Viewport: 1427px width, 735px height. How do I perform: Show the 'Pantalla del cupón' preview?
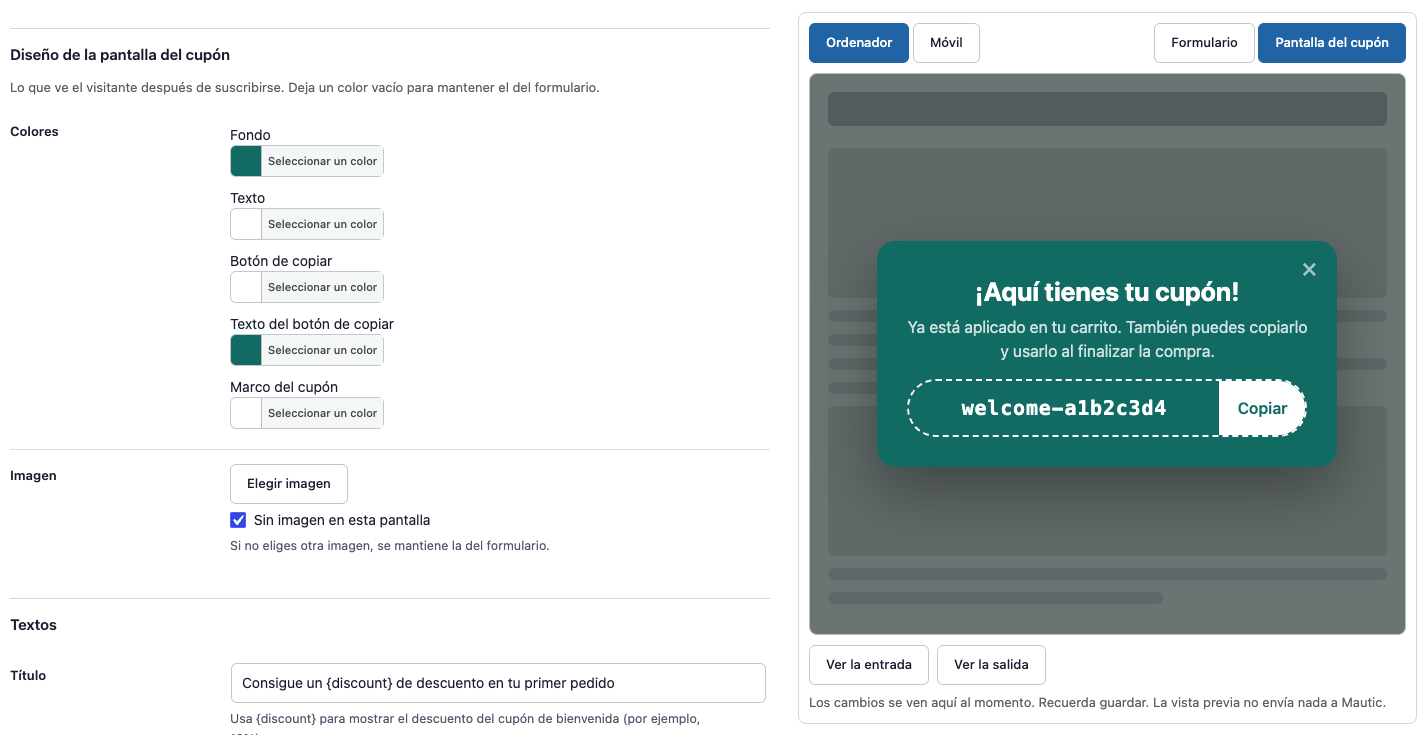point(1332,43)
